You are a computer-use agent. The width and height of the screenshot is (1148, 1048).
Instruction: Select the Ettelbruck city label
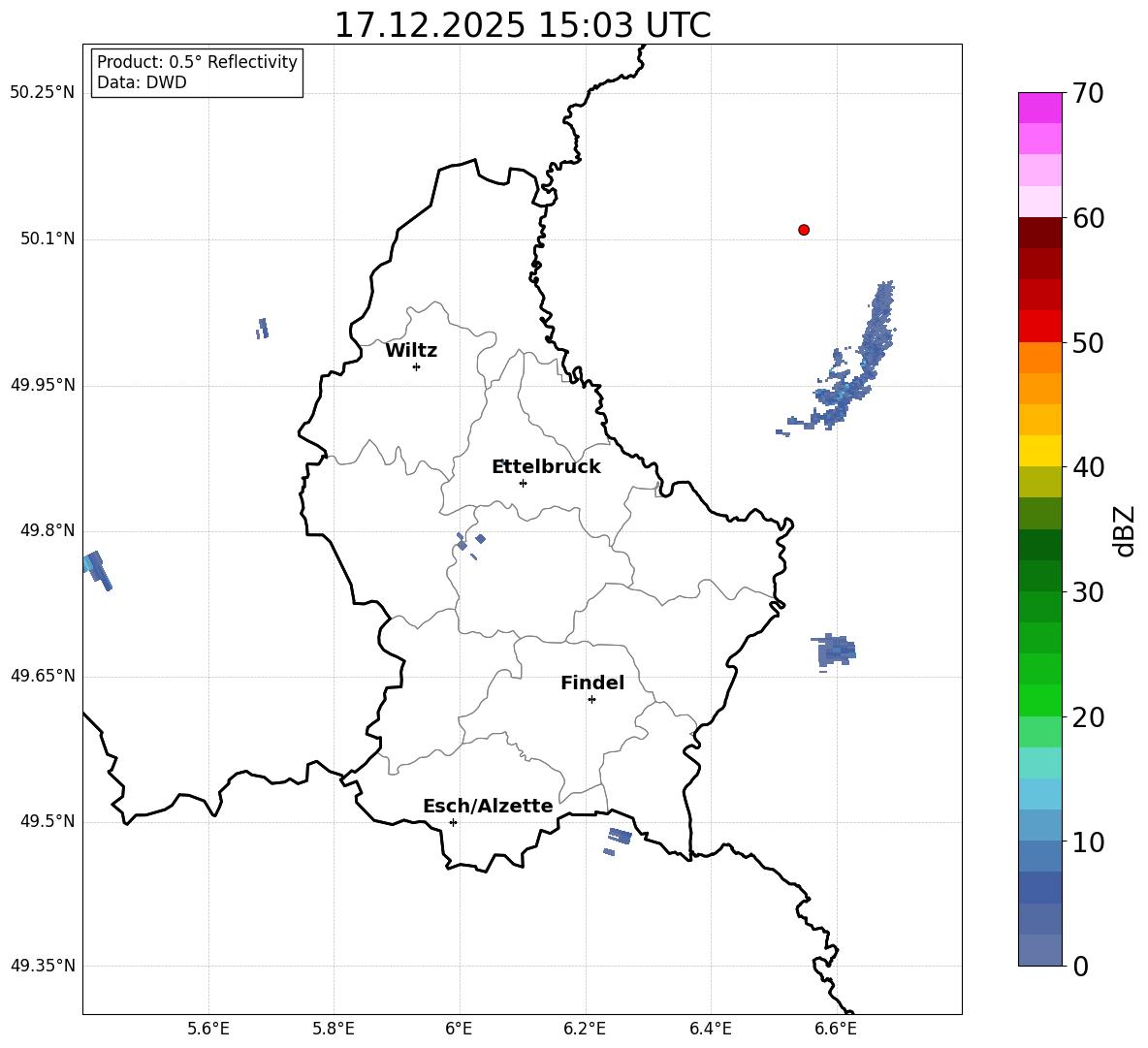click(x=546, y=467)
